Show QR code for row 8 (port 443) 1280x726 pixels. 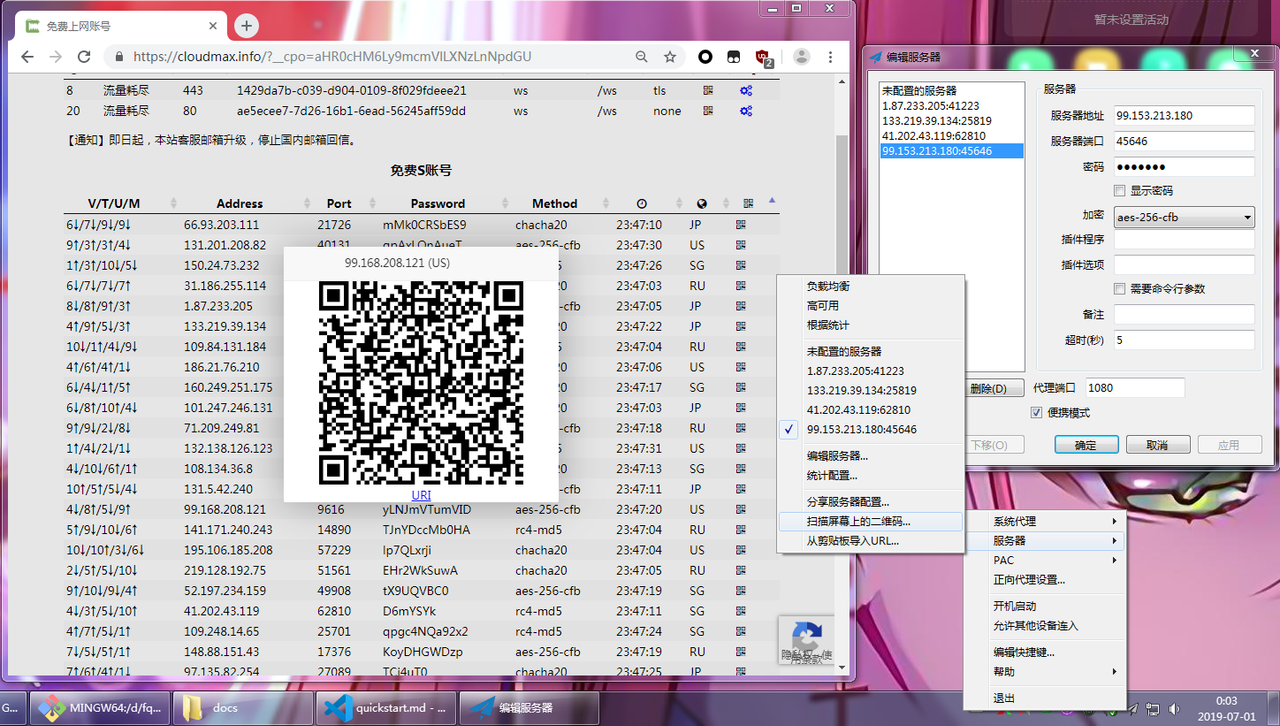(708, 90)
